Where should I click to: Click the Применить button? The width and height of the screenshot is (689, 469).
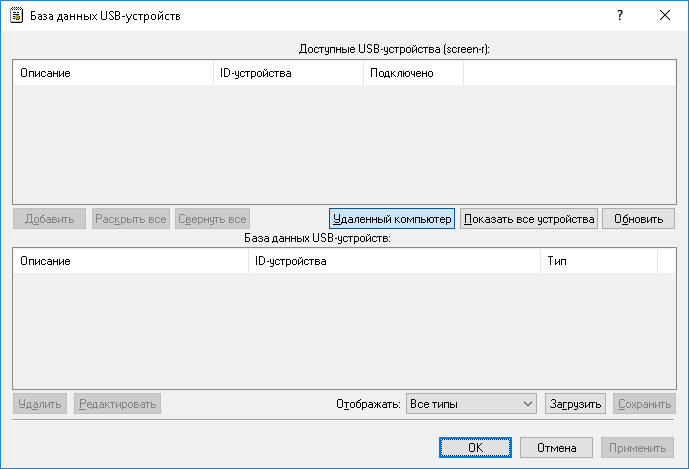[637, 448]
